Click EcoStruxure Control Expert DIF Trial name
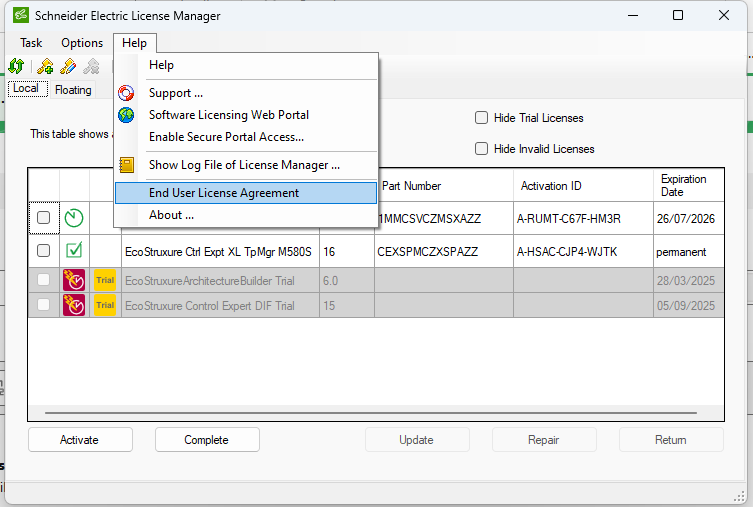 click(220, 305)
